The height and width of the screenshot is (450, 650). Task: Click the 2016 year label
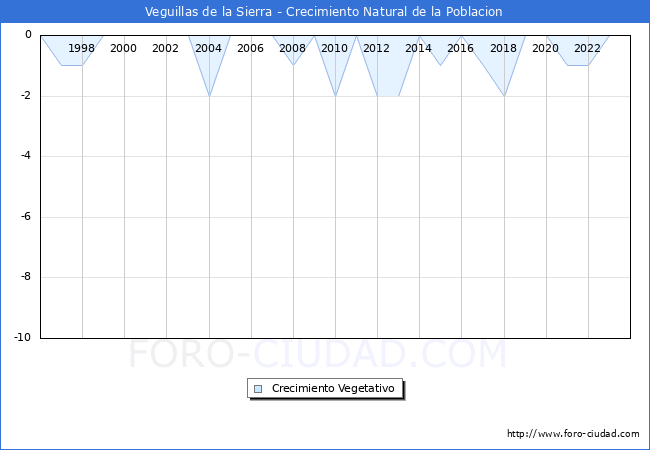click(460, 48)
